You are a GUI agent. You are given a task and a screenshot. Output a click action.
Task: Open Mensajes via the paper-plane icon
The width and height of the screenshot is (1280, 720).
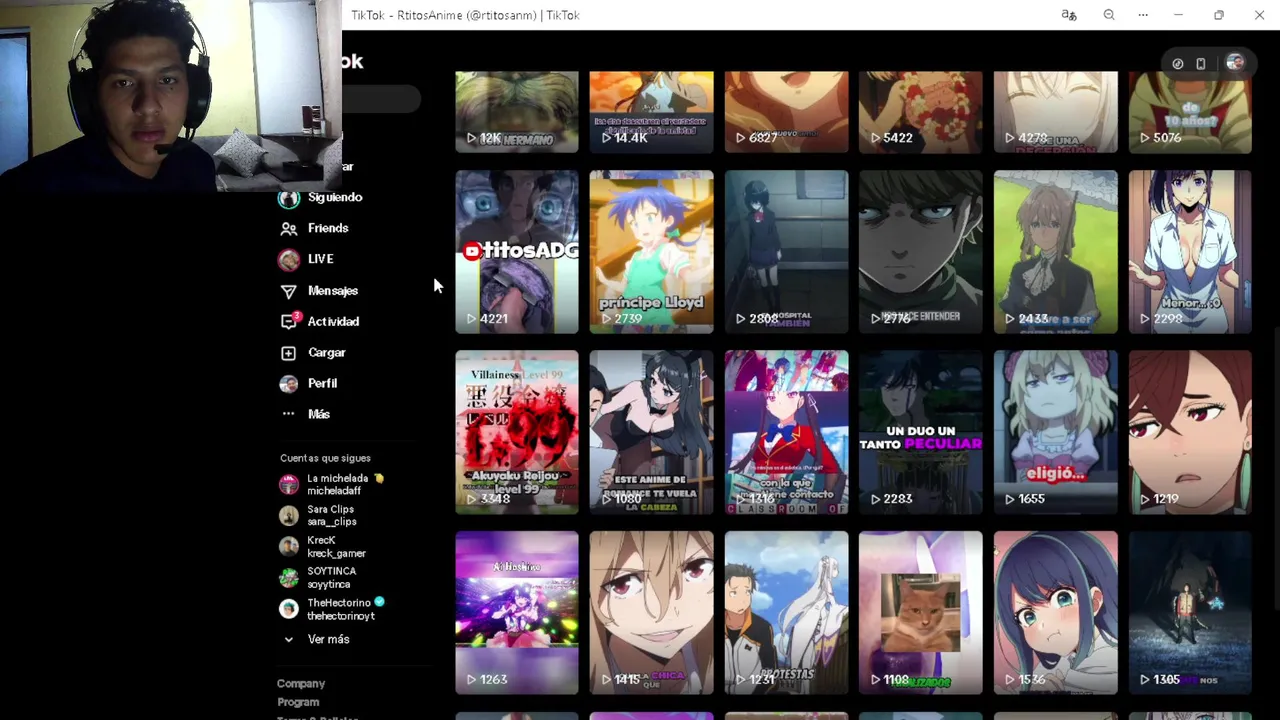tap(288, 291)
